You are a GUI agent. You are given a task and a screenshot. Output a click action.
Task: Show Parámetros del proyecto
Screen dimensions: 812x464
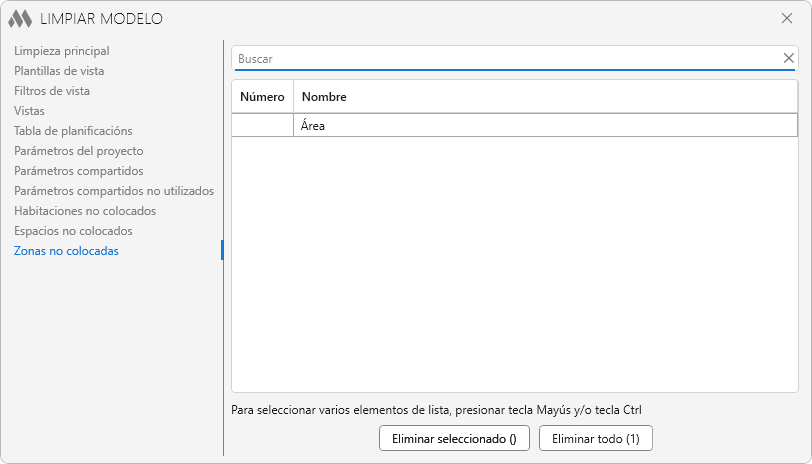coord(79,151)
